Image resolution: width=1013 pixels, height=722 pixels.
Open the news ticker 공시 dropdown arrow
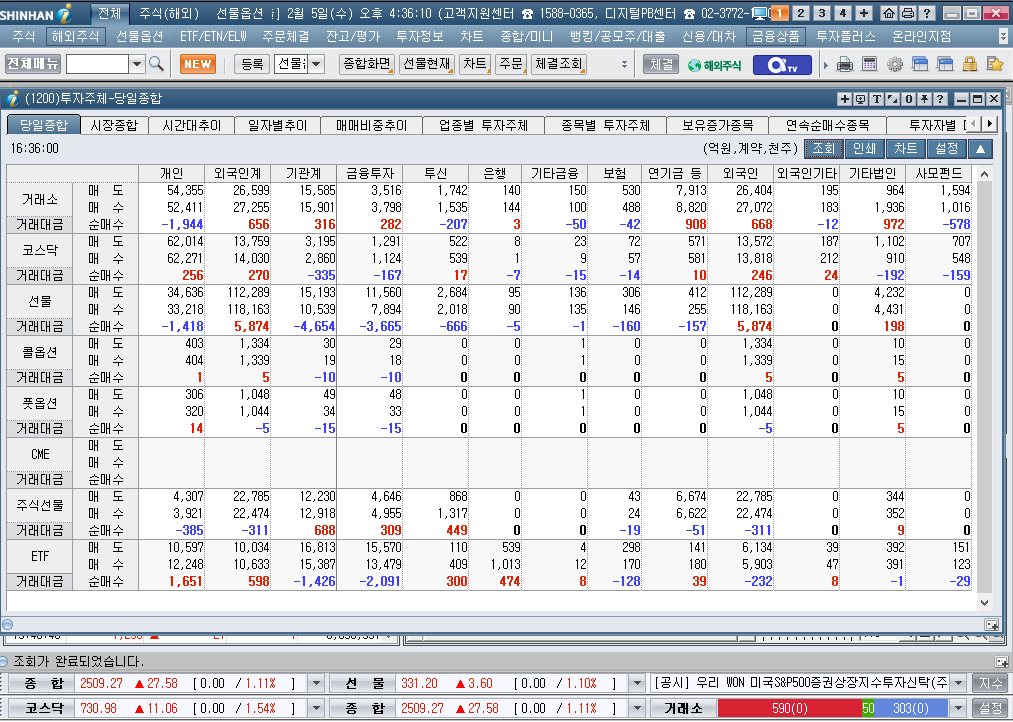(959, 683)
